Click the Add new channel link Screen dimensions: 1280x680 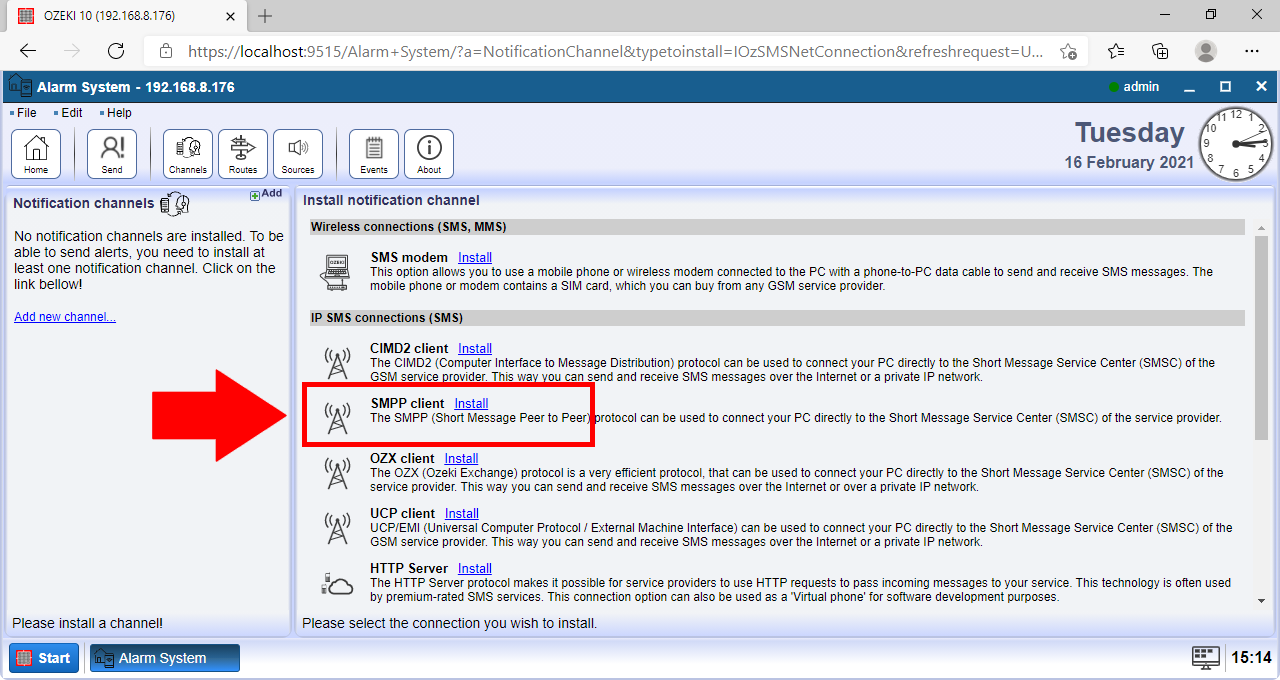(x=65, y=317)
